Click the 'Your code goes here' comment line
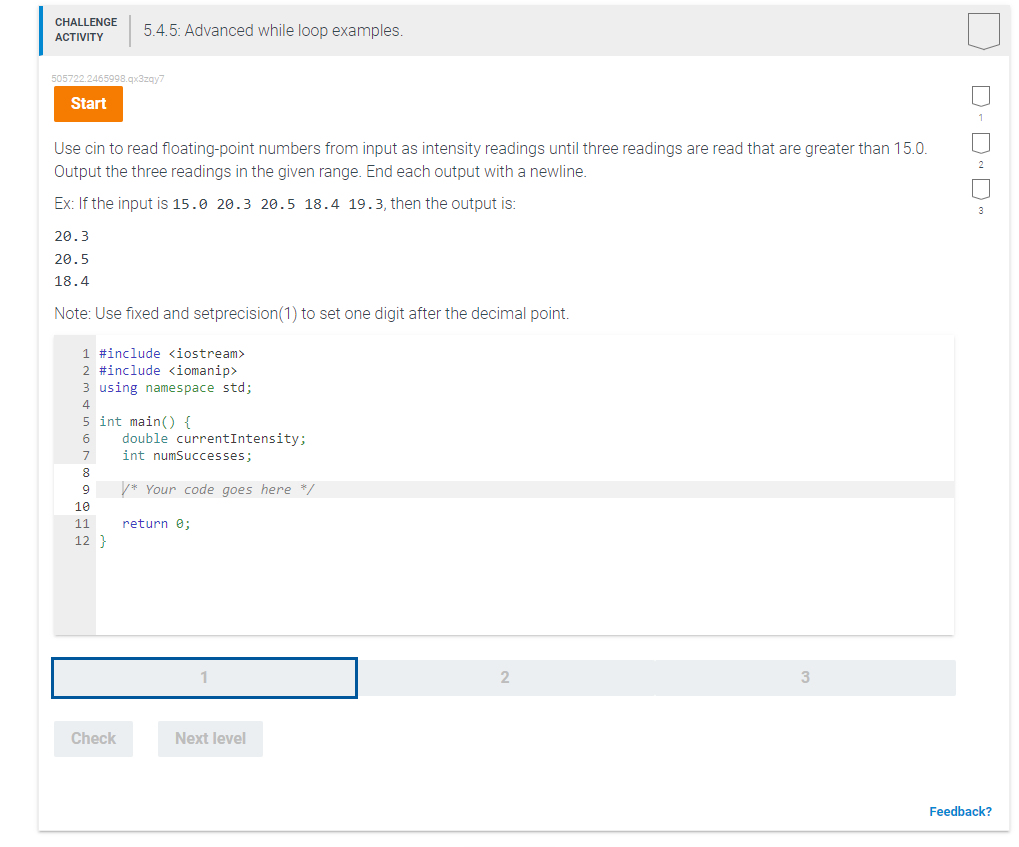The width and height of the screenshot is (1019, 847). (222, 488)
